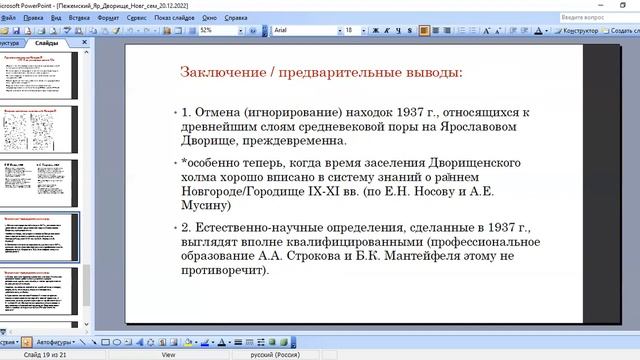Click the 3-D Style icon
The height and width of the screenshot is (360, 640).
click(x=284, y=342)
